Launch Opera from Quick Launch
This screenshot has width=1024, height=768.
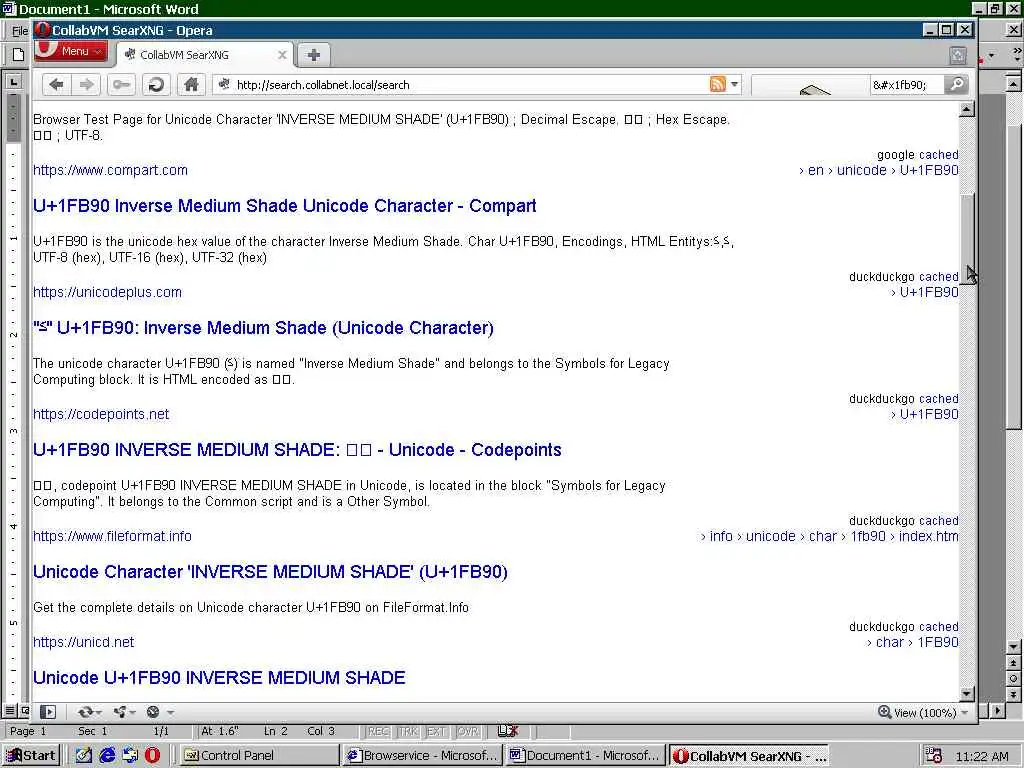152,755
